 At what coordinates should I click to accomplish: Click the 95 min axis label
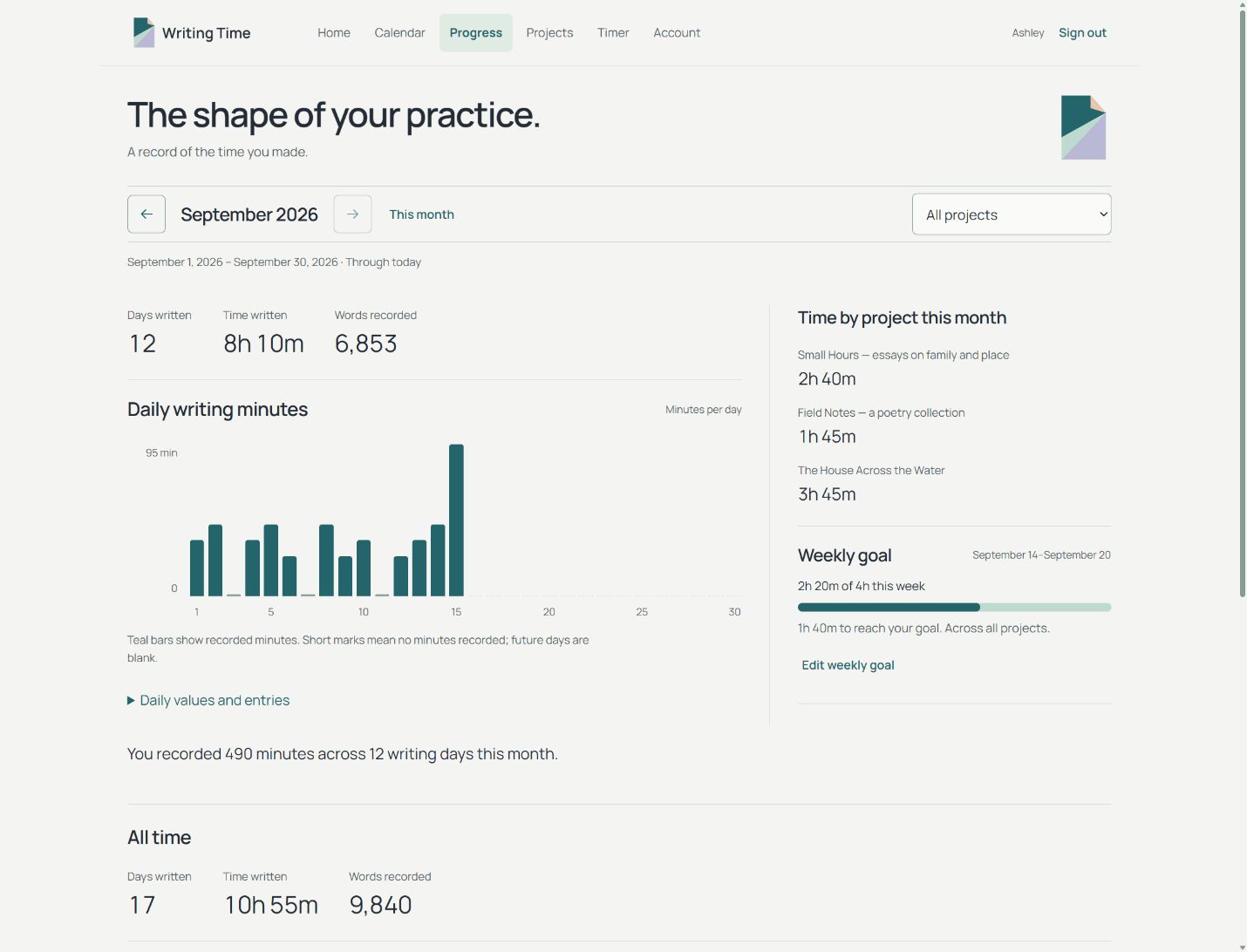coord(161,452)
